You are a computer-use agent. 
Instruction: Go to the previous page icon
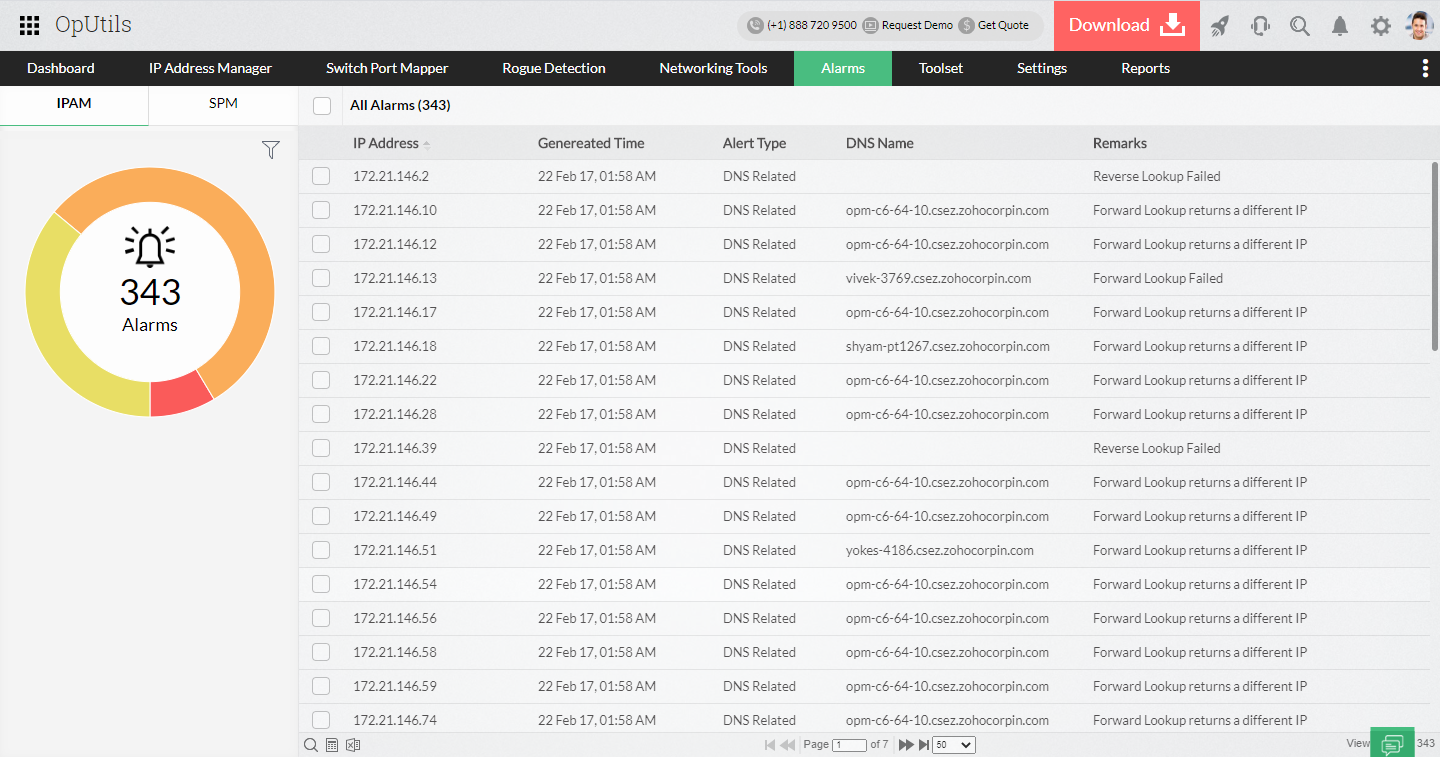(x=788, y=745)
